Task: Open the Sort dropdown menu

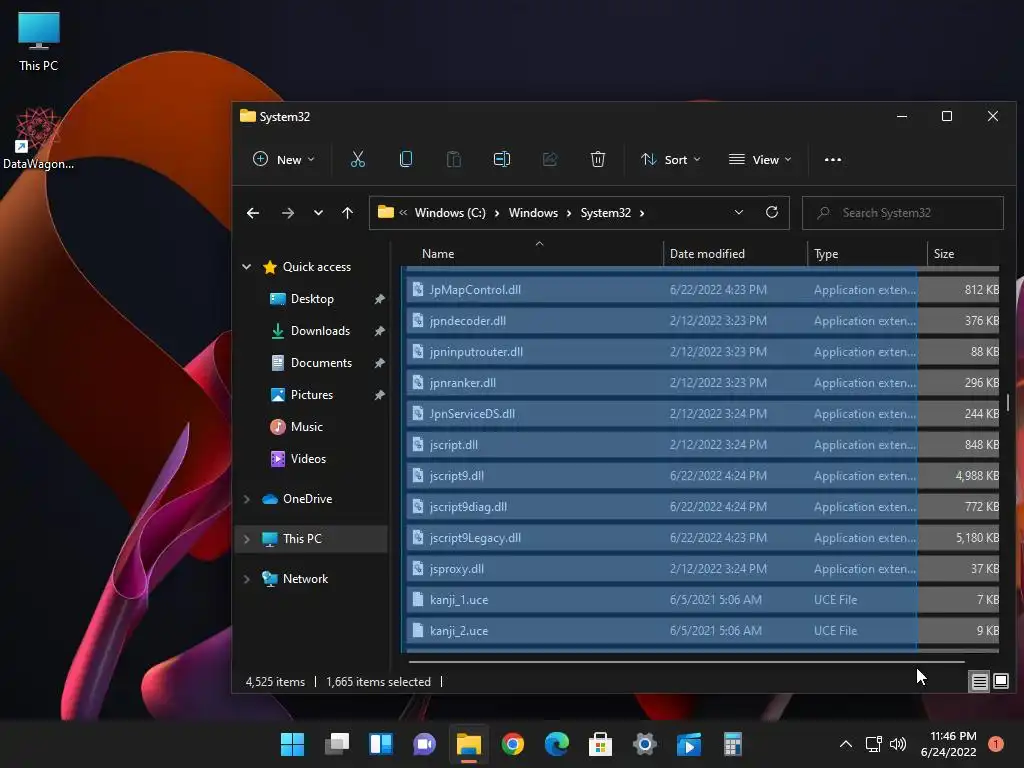Action: [x=671, y=159]
